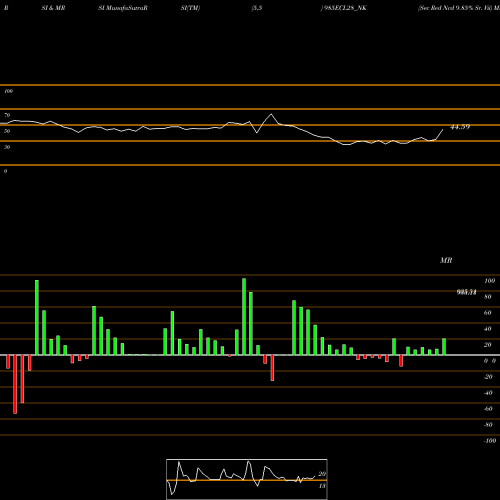Click the RSI left-axis 100 label

pyautogui.click(x=8, y=91)
